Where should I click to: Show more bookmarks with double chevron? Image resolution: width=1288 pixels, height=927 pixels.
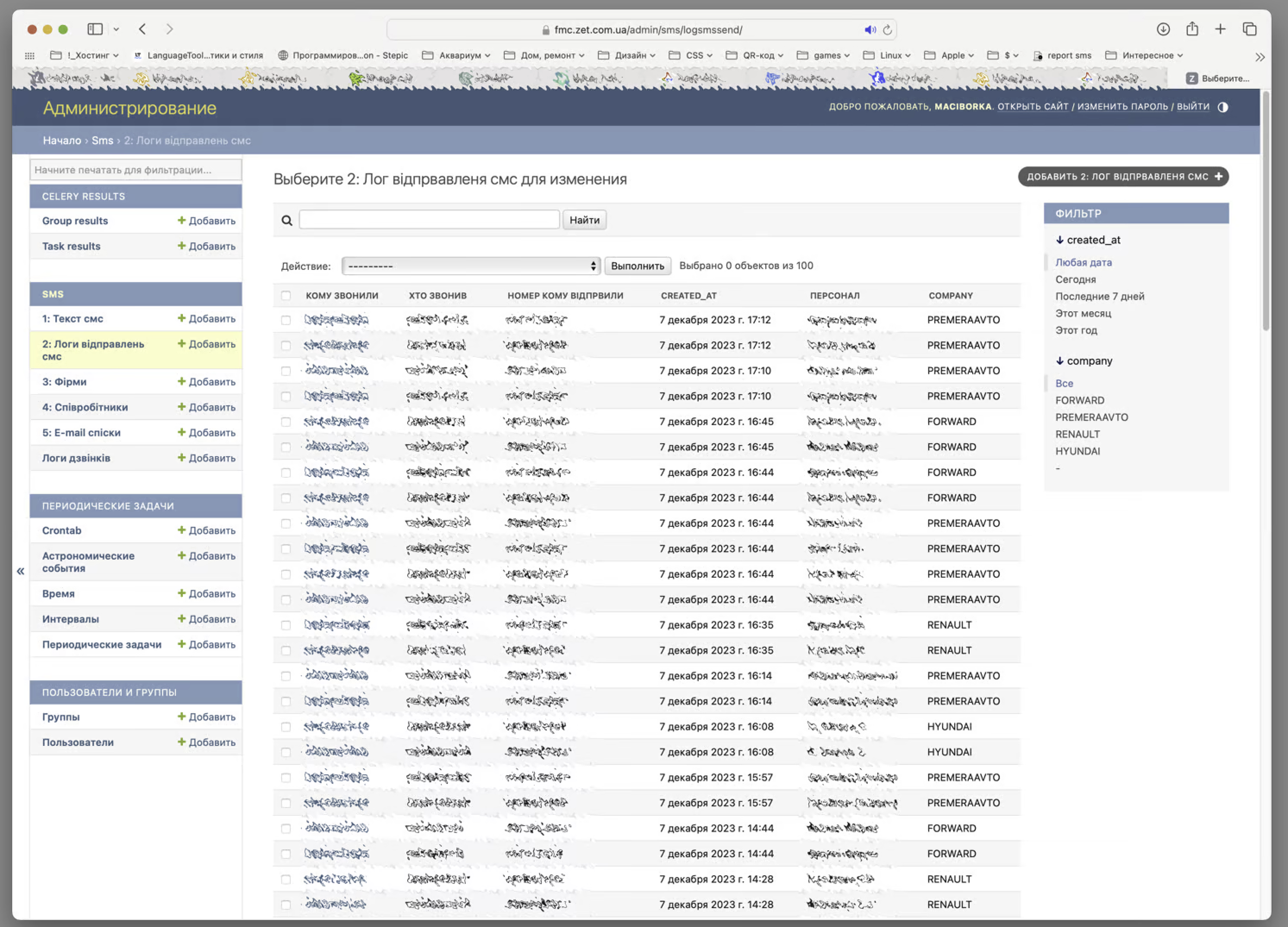click(1260, 57)
